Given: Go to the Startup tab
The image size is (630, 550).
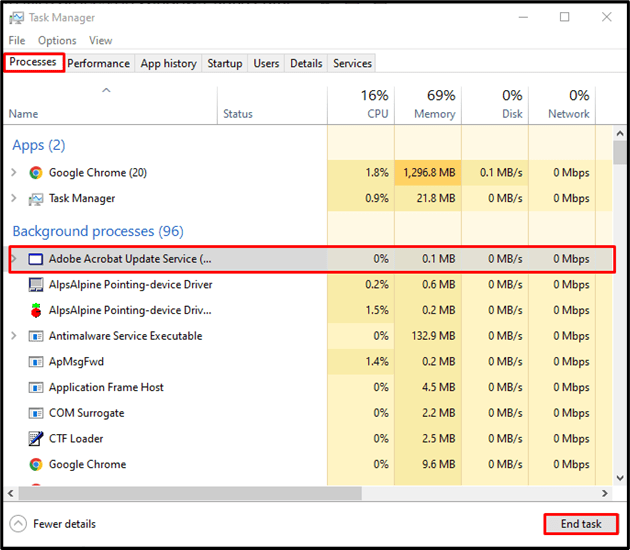Looking at the screenshot, I should pos(225,63).
